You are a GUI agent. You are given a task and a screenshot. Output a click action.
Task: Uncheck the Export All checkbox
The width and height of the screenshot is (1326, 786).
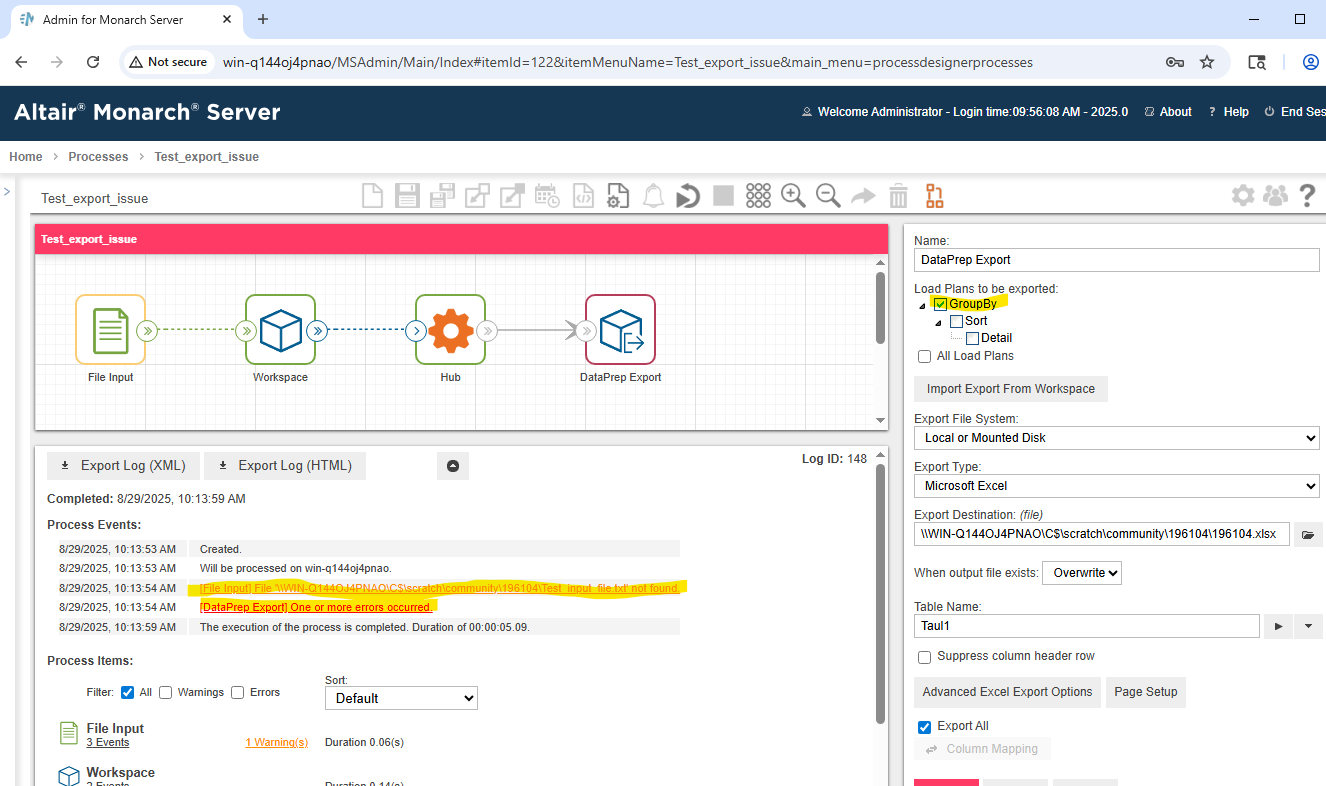(924, 727)
